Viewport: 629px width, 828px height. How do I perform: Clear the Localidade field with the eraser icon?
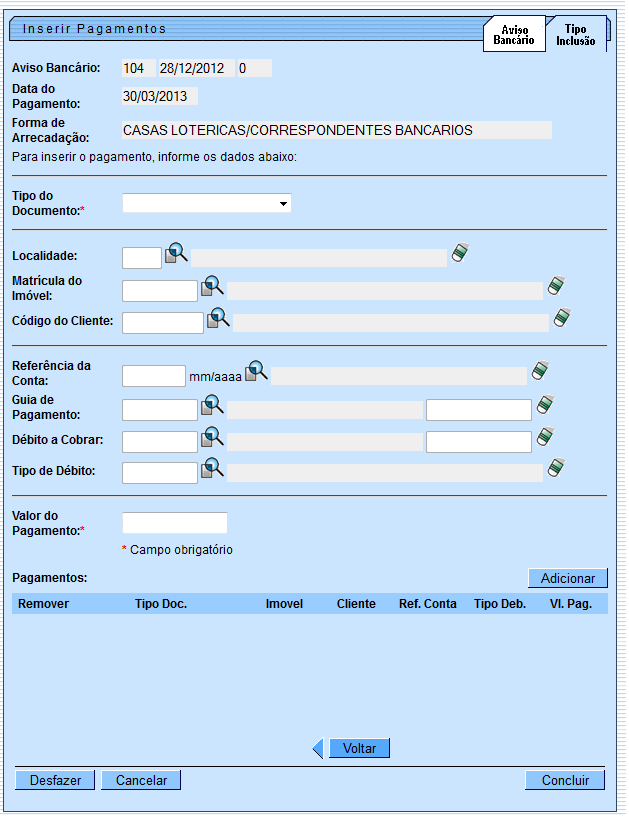[459, 253]
